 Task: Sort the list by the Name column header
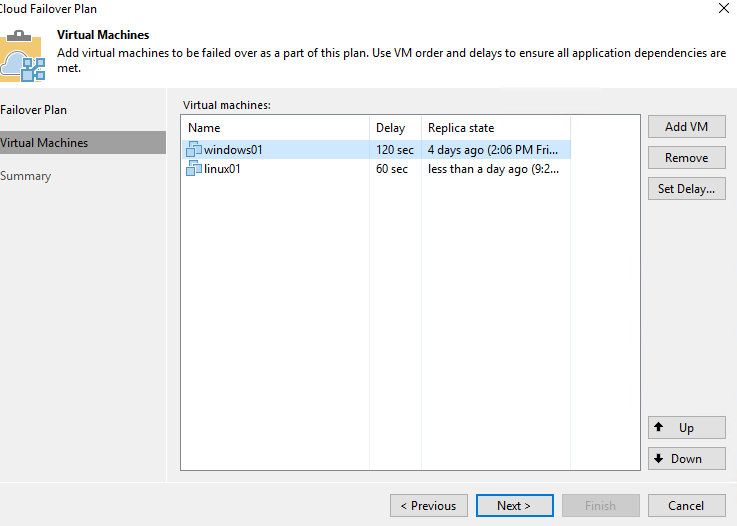pyautogui.click(x=275, y=128)
